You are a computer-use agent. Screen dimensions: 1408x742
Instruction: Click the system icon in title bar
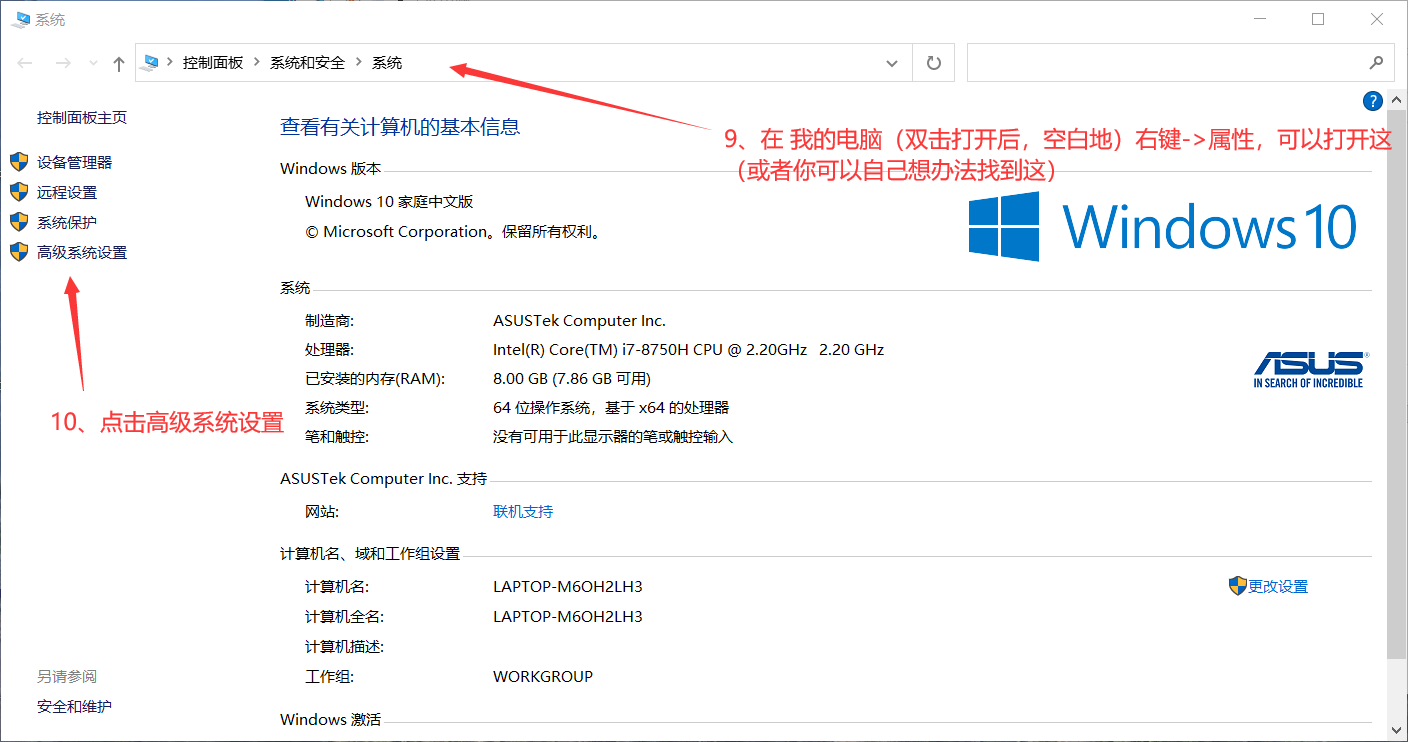(20, 19)
